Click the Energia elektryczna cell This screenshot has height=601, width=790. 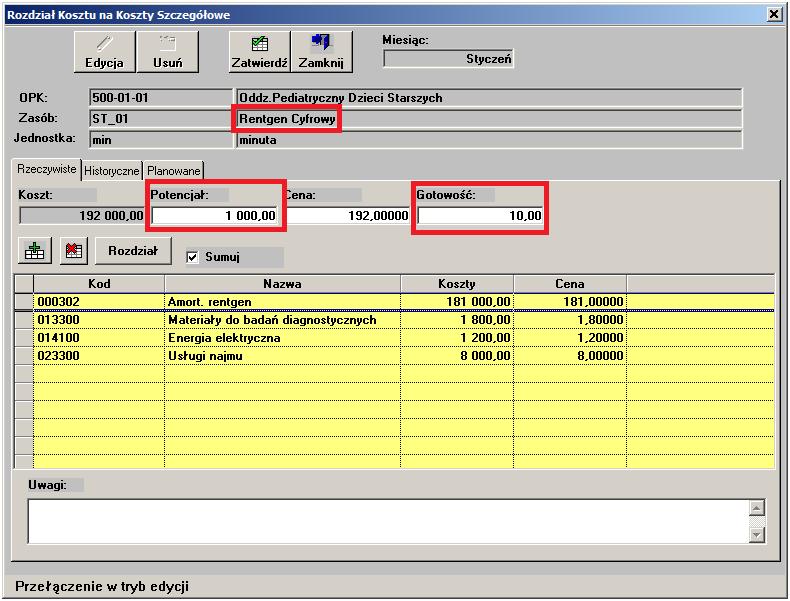point(283,338)
